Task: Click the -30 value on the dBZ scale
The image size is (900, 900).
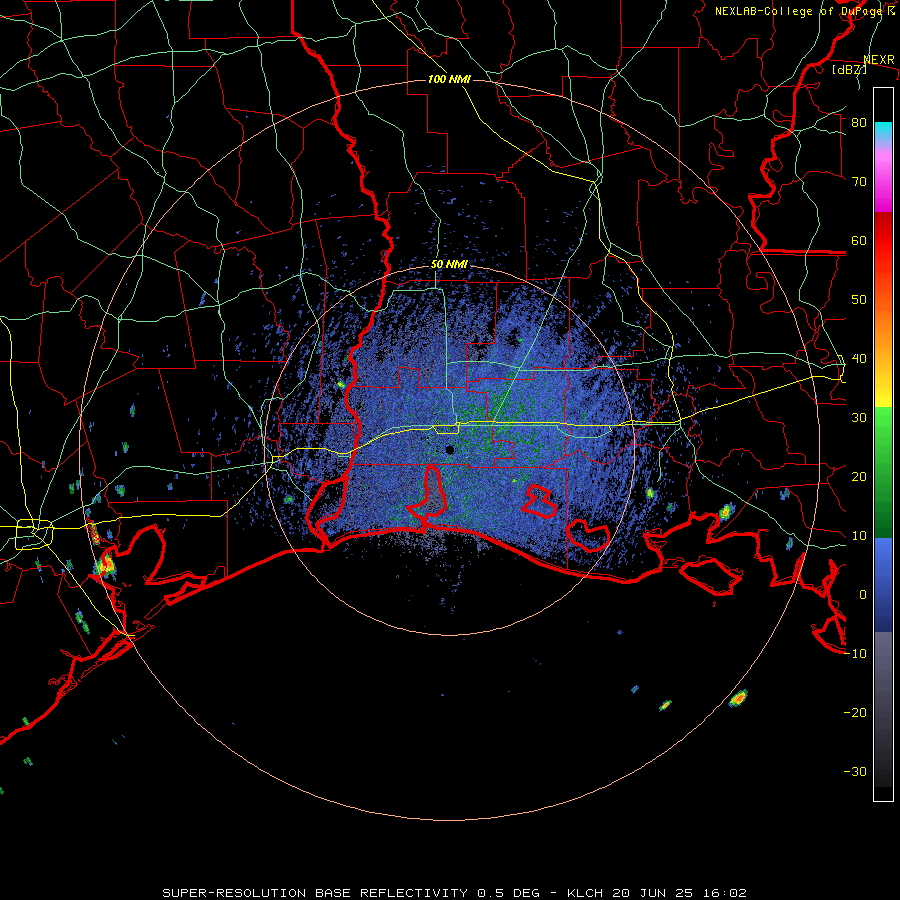Action: pyautogui.click(x=855, y=771)
